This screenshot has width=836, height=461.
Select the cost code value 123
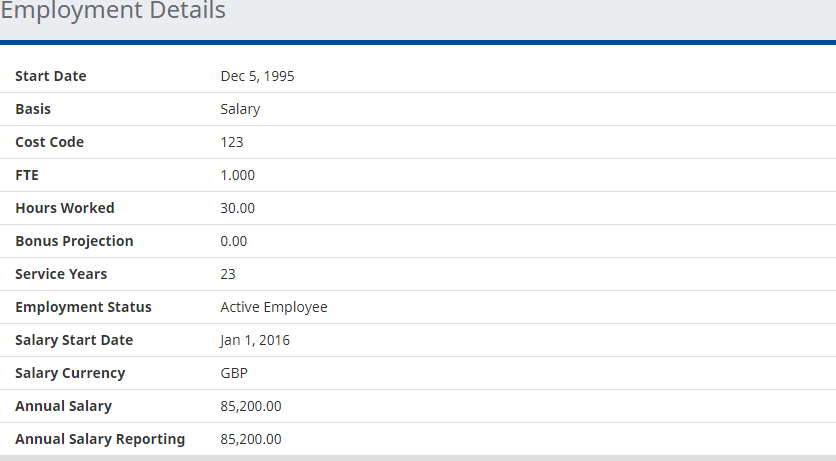point(232,142)
